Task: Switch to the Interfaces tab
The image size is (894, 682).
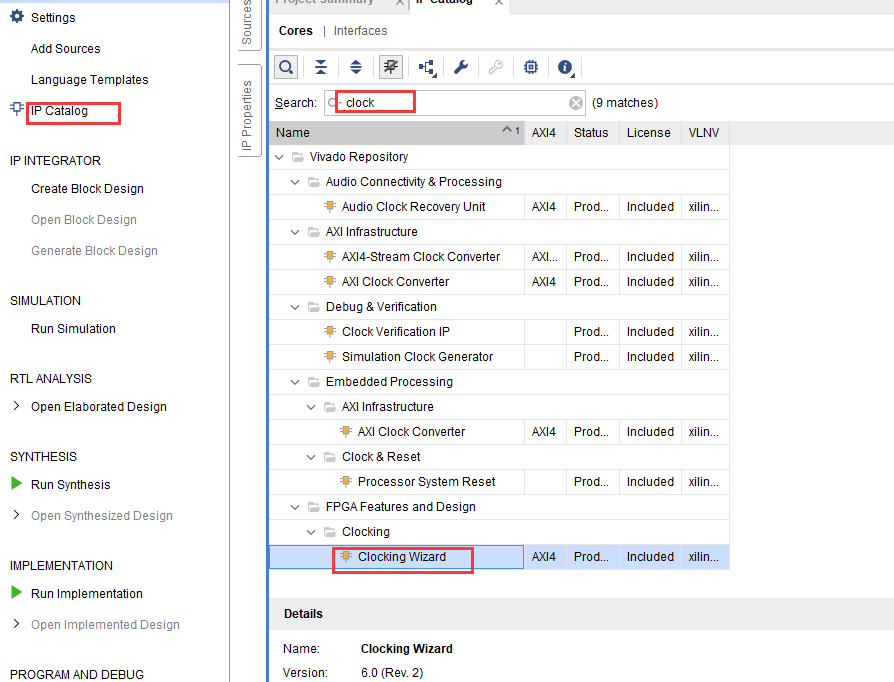Action: click(360, 31)
